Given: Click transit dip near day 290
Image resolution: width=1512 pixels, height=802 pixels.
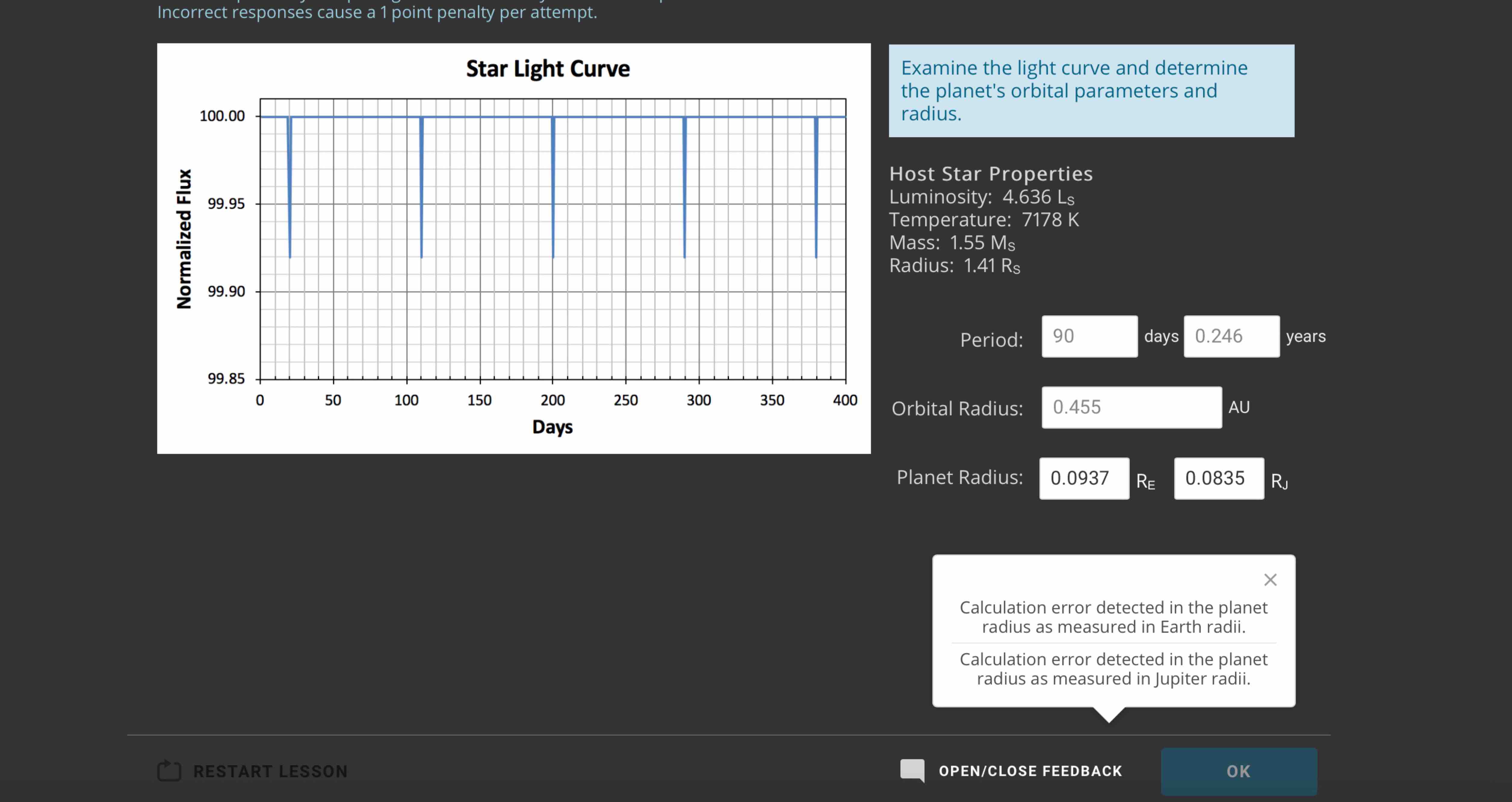Looking at the screenshot, I should coord(685,188).
